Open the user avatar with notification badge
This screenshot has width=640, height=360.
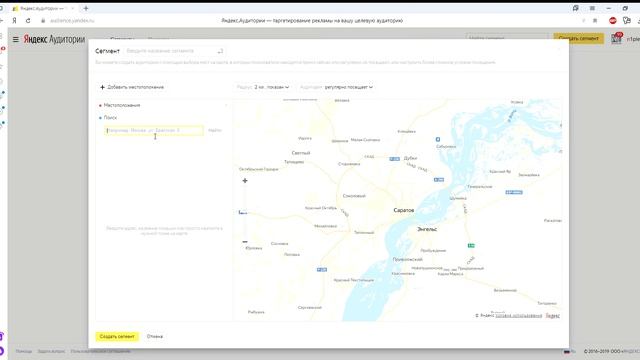point(616,38)
